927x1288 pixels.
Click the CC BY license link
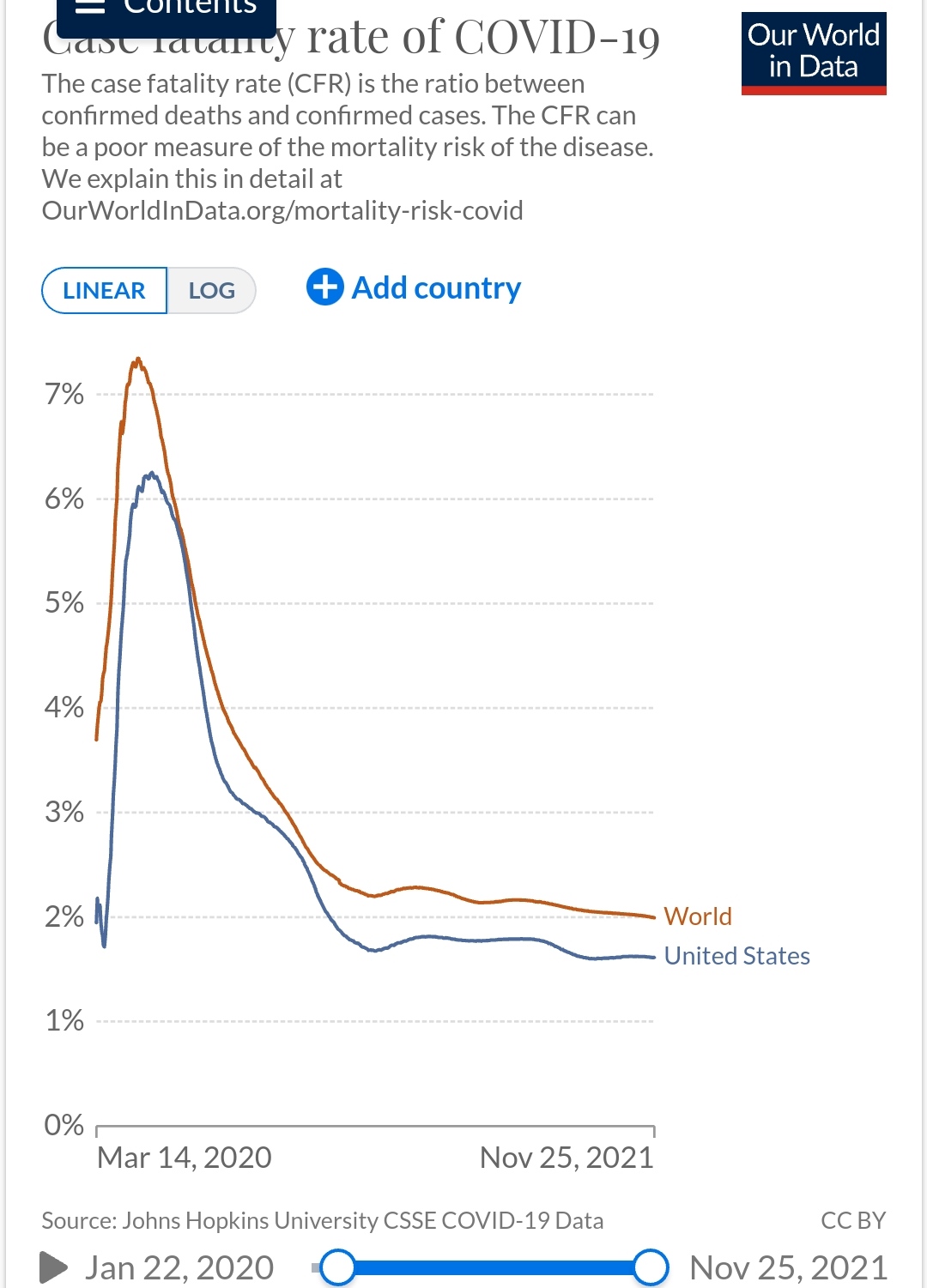point(853,1220)
